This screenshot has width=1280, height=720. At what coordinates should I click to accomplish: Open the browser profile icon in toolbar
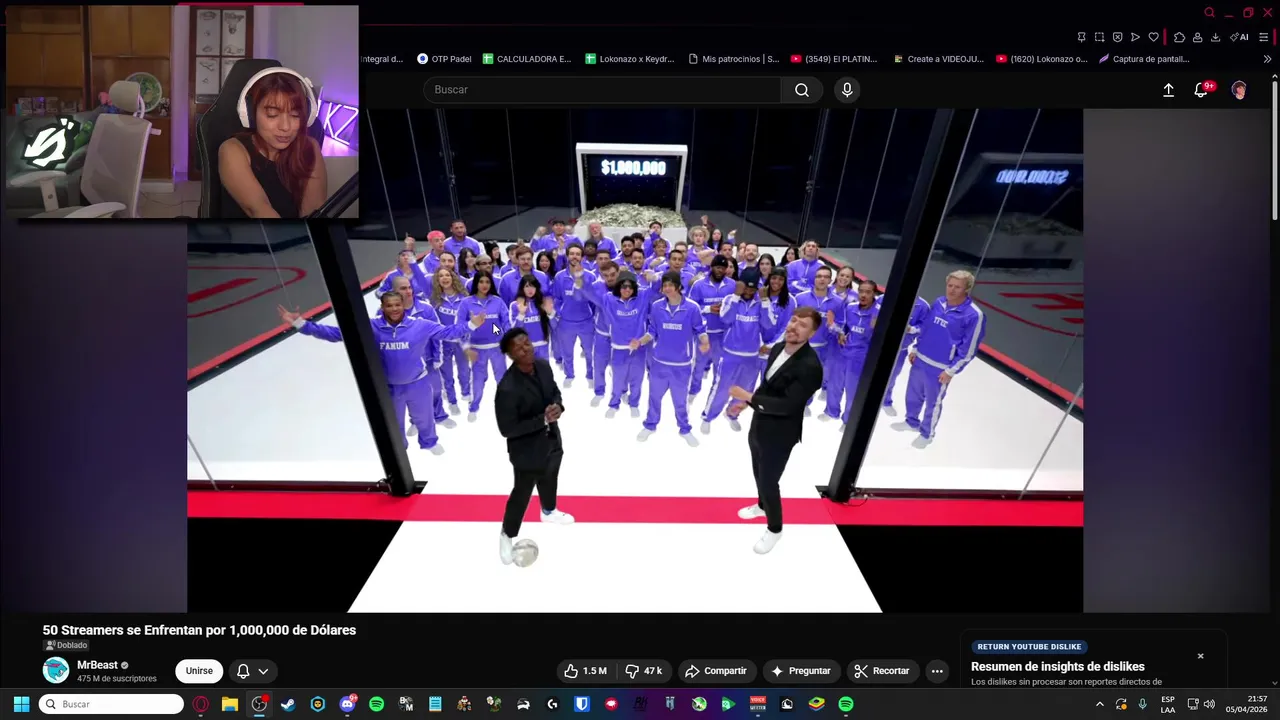click(1197, 37)
